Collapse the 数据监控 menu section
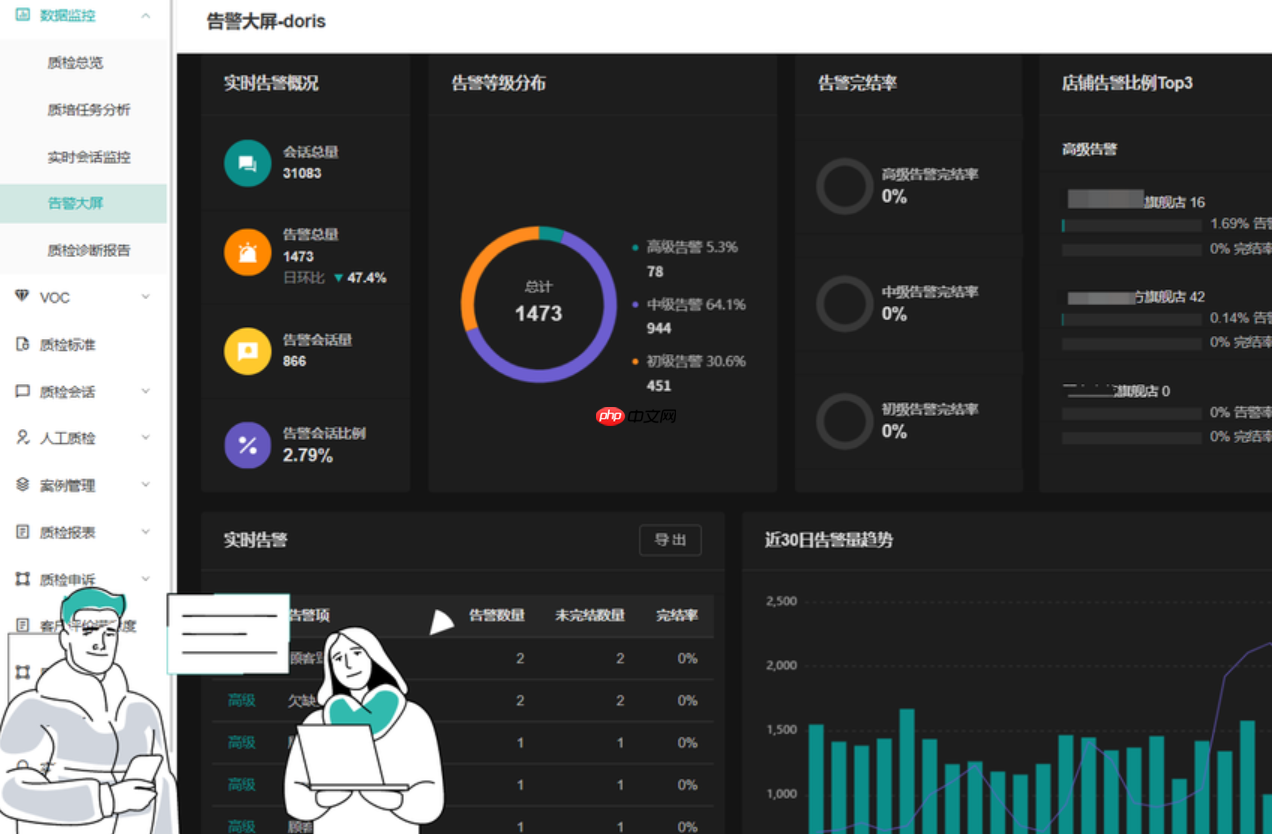Viewport: 1272px width, 834px height. (x=146, y=16)
